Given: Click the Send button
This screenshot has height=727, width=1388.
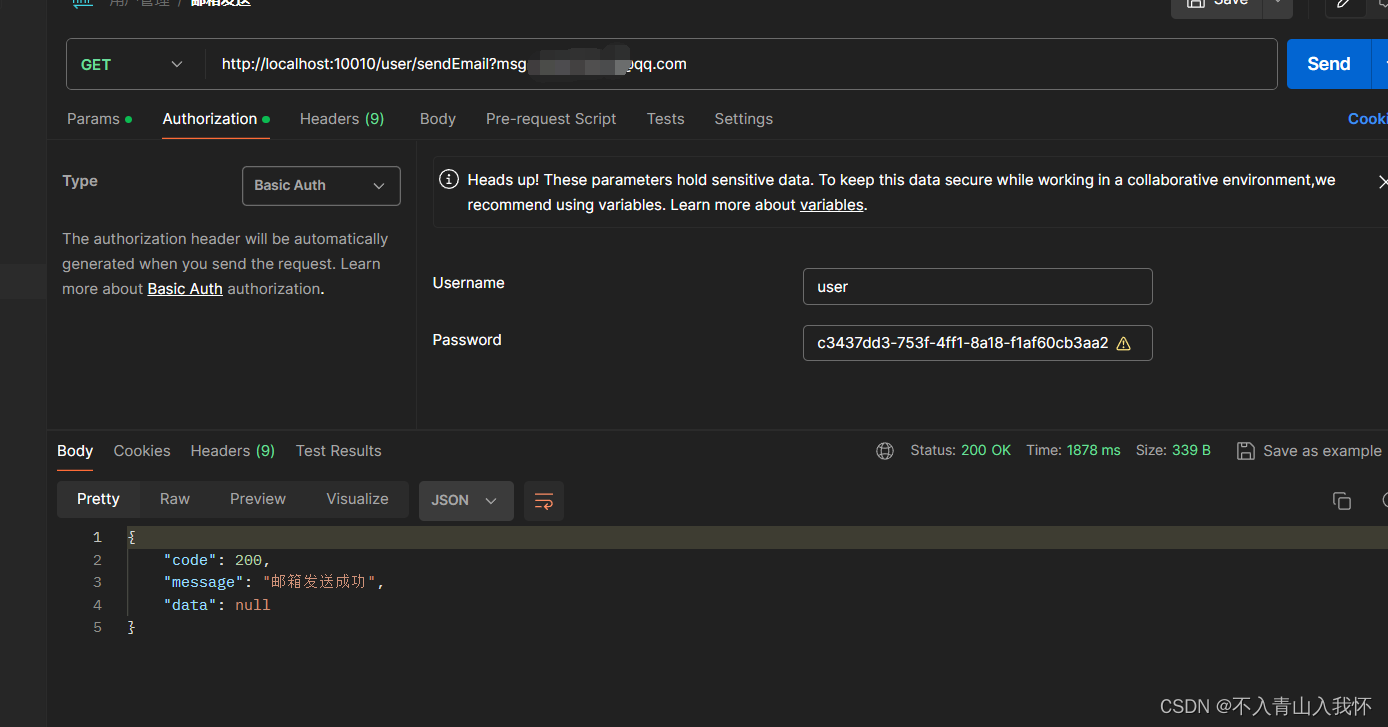Looking at the screenshot, I should pyautogui.click(x=1329, y=63).
